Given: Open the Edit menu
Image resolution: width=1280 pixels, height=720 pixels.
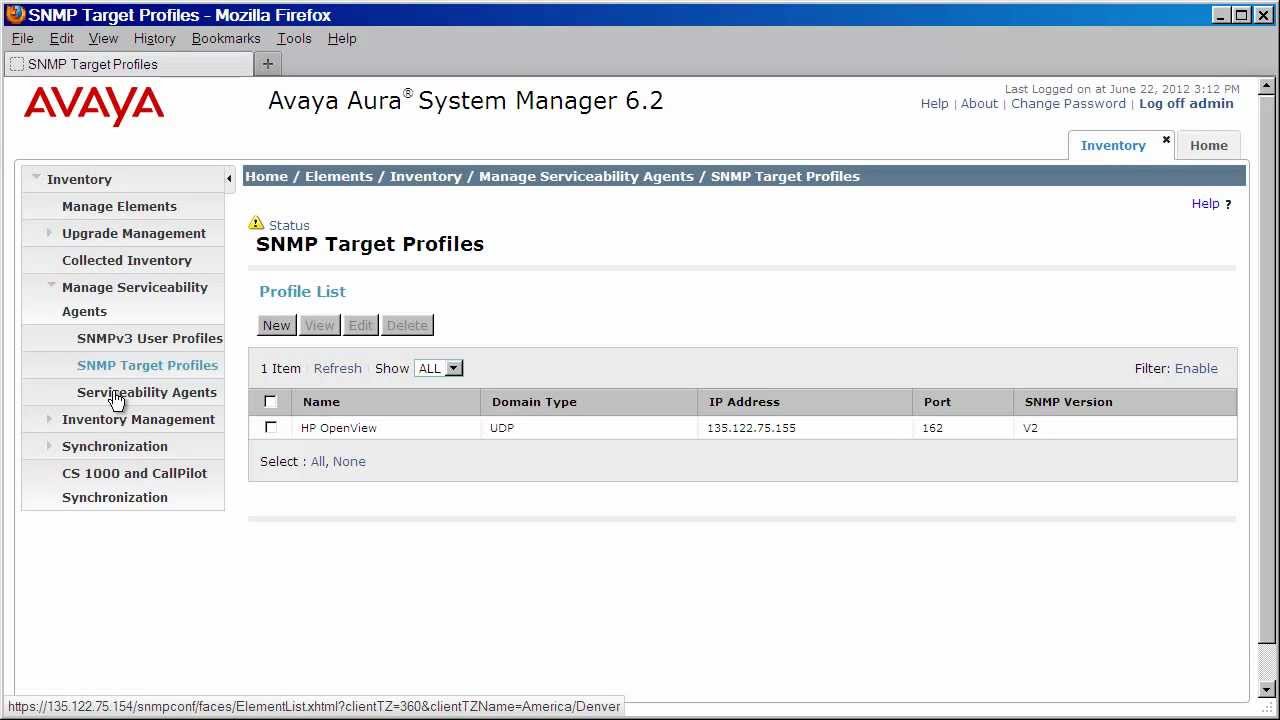Looking at the screenshot, I should [61, 38].
